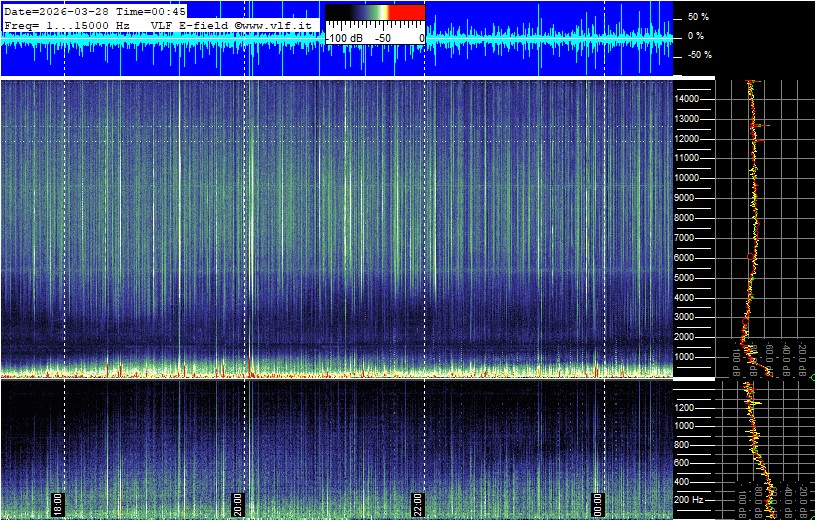Click the 20:00 time marker label
816x521 pixels.
pos(237,503)
